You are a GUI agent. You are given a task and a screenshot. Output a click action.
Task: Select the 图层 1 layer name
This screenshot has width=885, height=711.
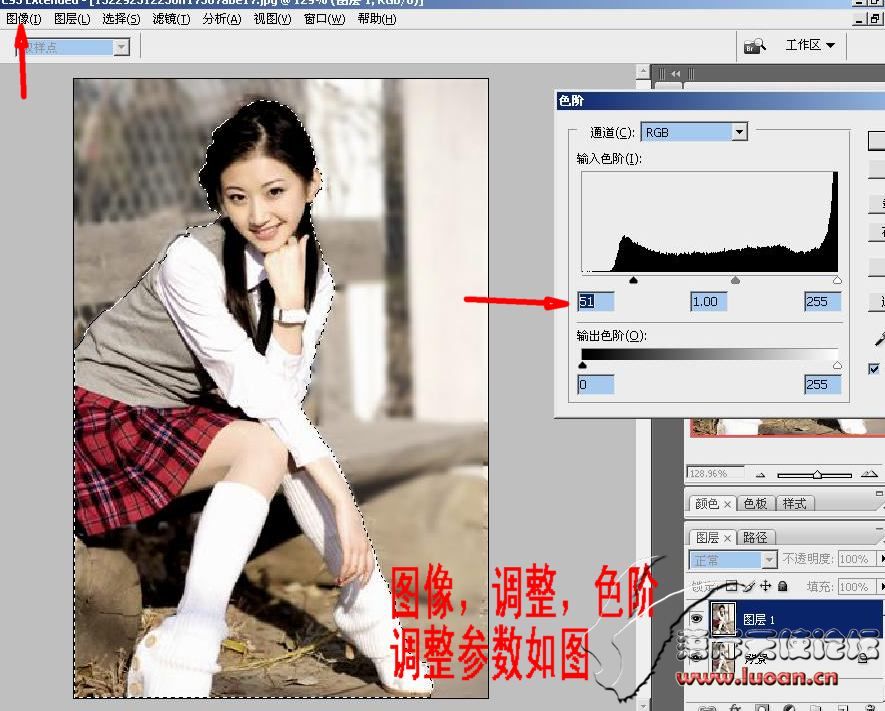pos(759,620)
